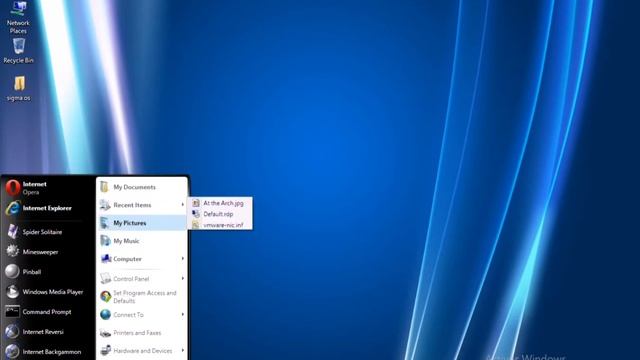Click the Internet Backgammon label text

point(52,352)
